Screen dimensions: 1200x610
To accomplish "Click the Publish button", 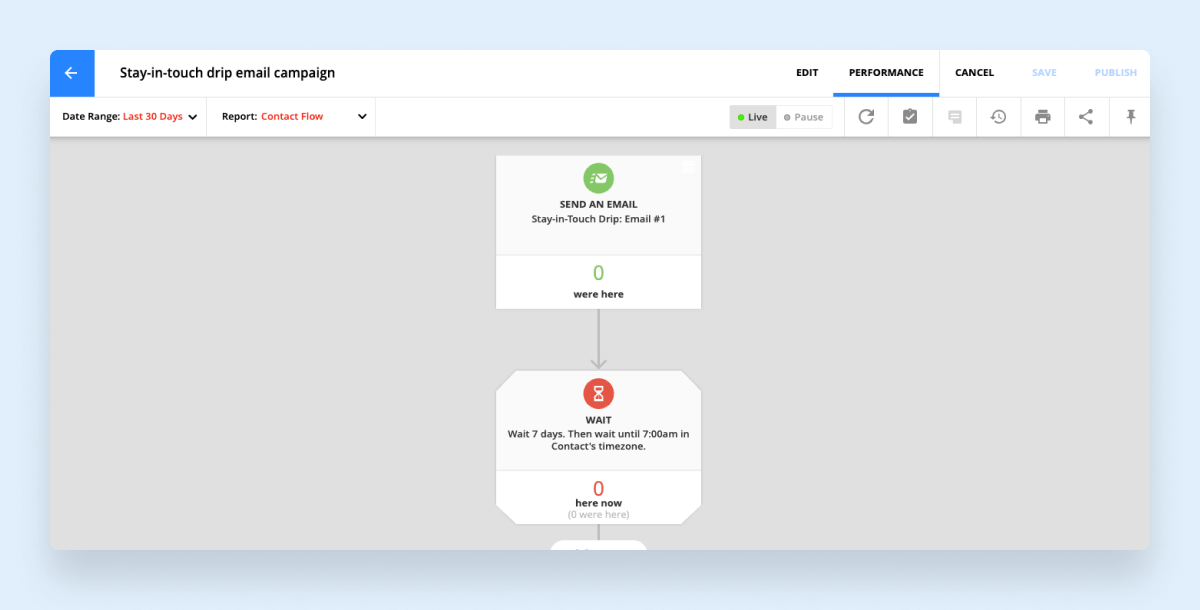I will 1115,73.
